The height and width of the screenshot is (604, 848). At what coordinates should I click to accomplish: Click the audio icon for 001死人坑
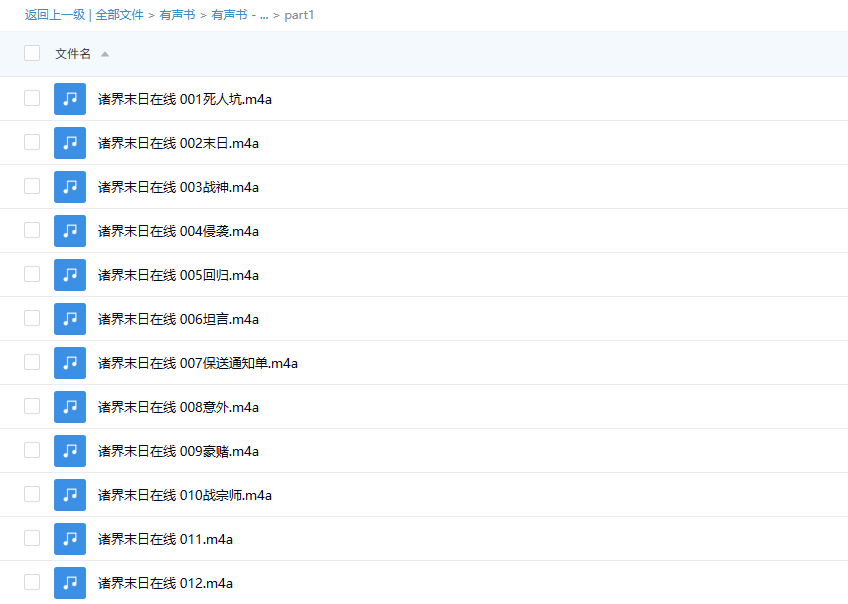69,99
